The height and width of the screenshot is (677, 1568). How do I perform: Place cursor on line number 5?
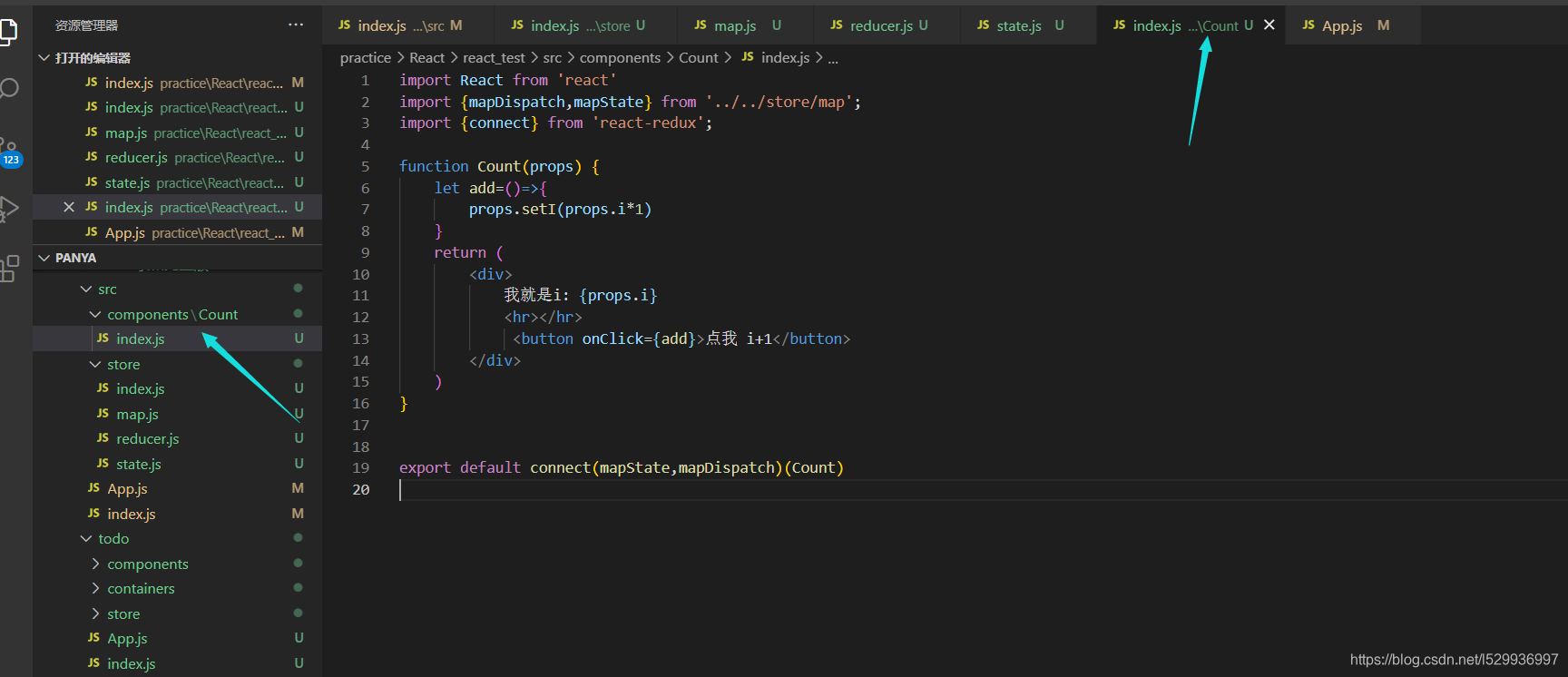coord(365,166)
